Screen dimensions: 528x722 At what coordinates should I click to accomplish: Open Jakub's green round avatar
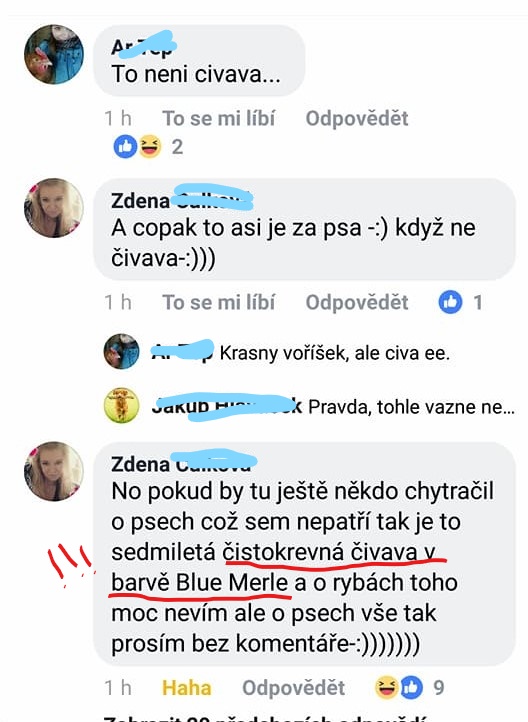pyautogui.click(x=122, y=405)
